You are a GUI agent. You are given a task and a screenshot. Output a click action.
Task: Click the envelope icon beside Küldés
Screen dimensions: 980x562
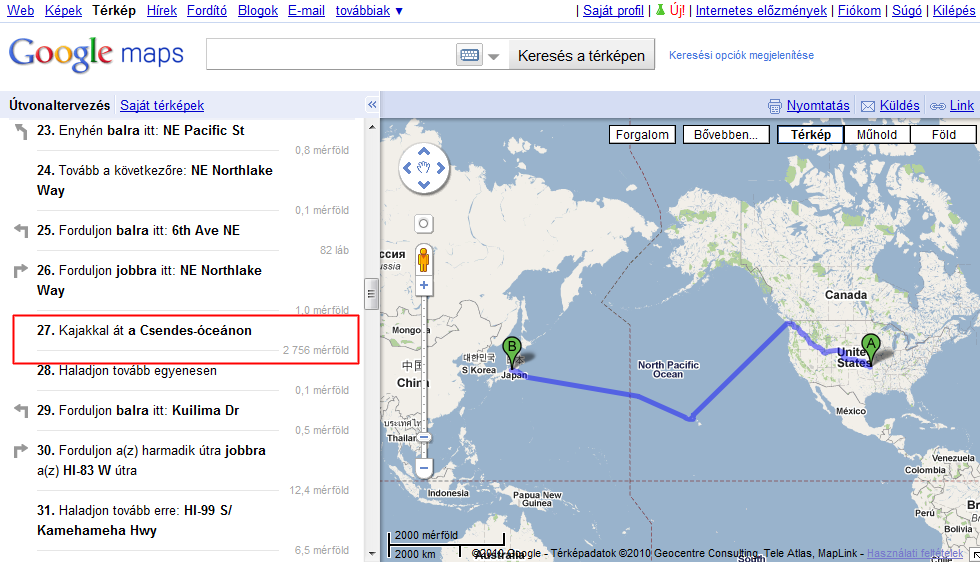tap(868, 106)
